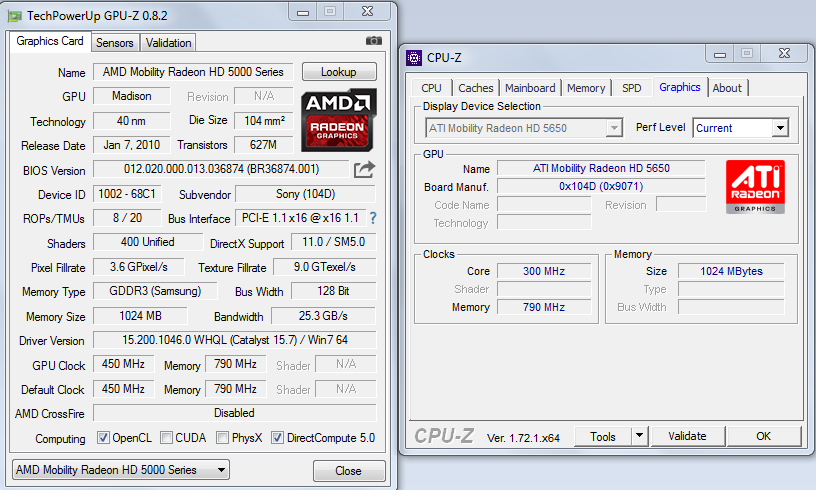Click the AMD Radeon Graphics logo

click(x=339, y=120)
